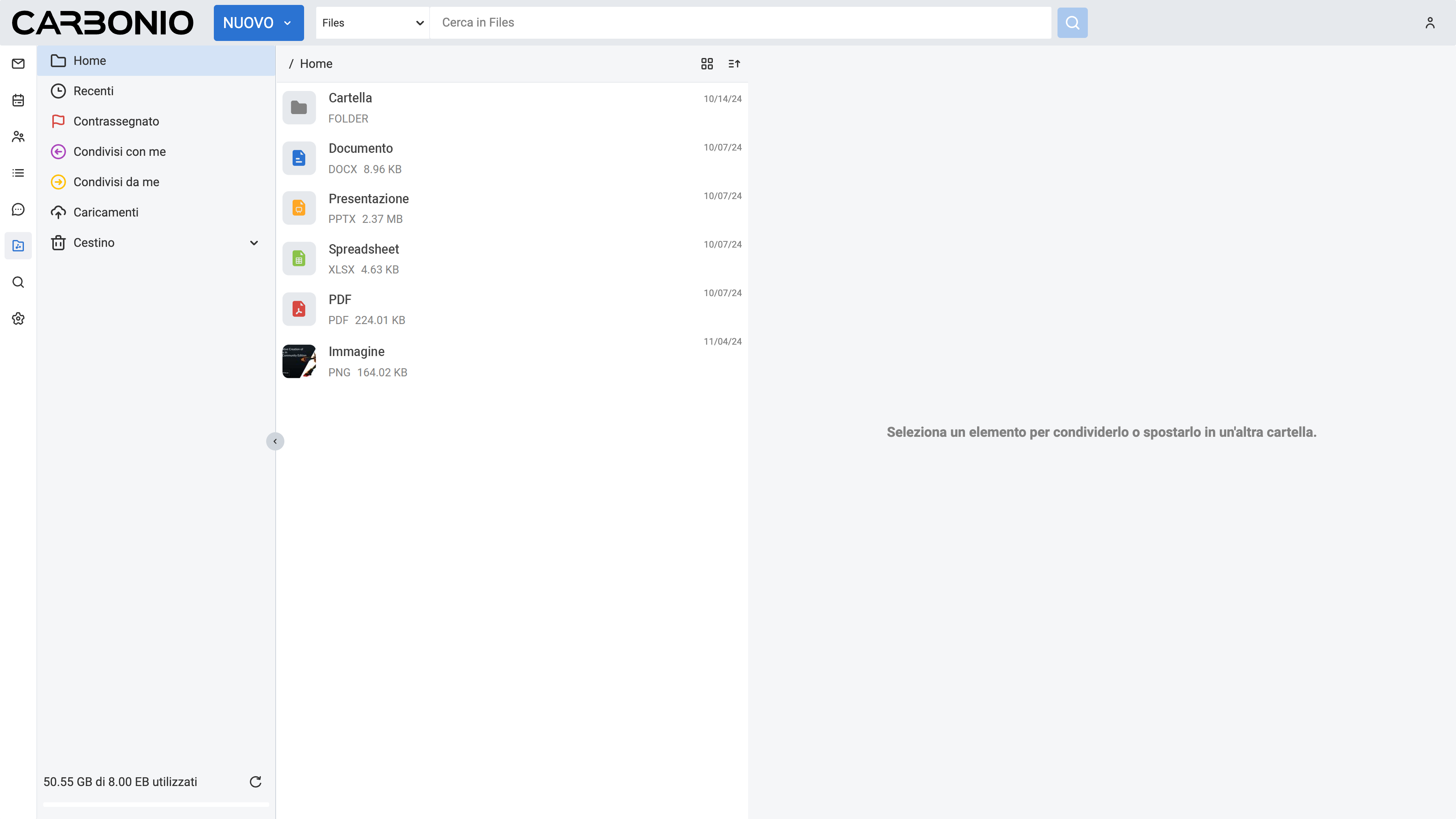
Task: Switch file list to grid view
Action: [706, 64]
